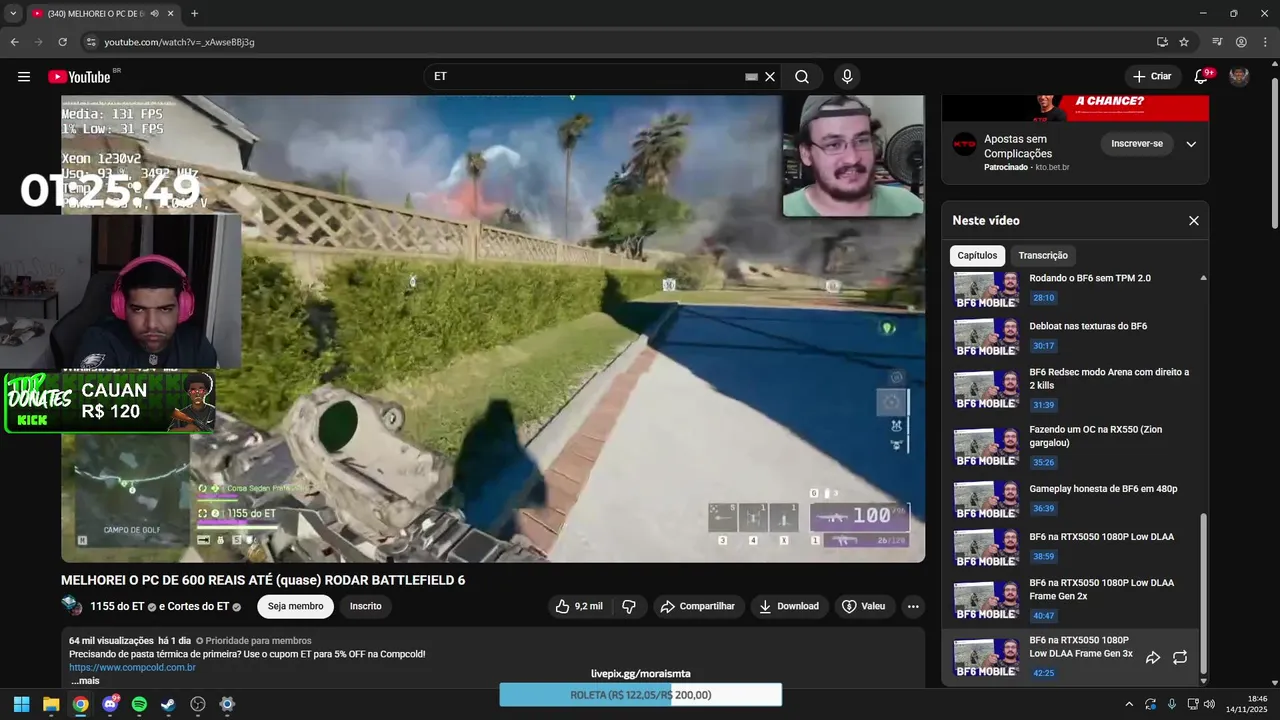The width and height of the screenshot is (1280, 720).
Task: Open more actions ellipsis under video
Action: coord(912,606)
